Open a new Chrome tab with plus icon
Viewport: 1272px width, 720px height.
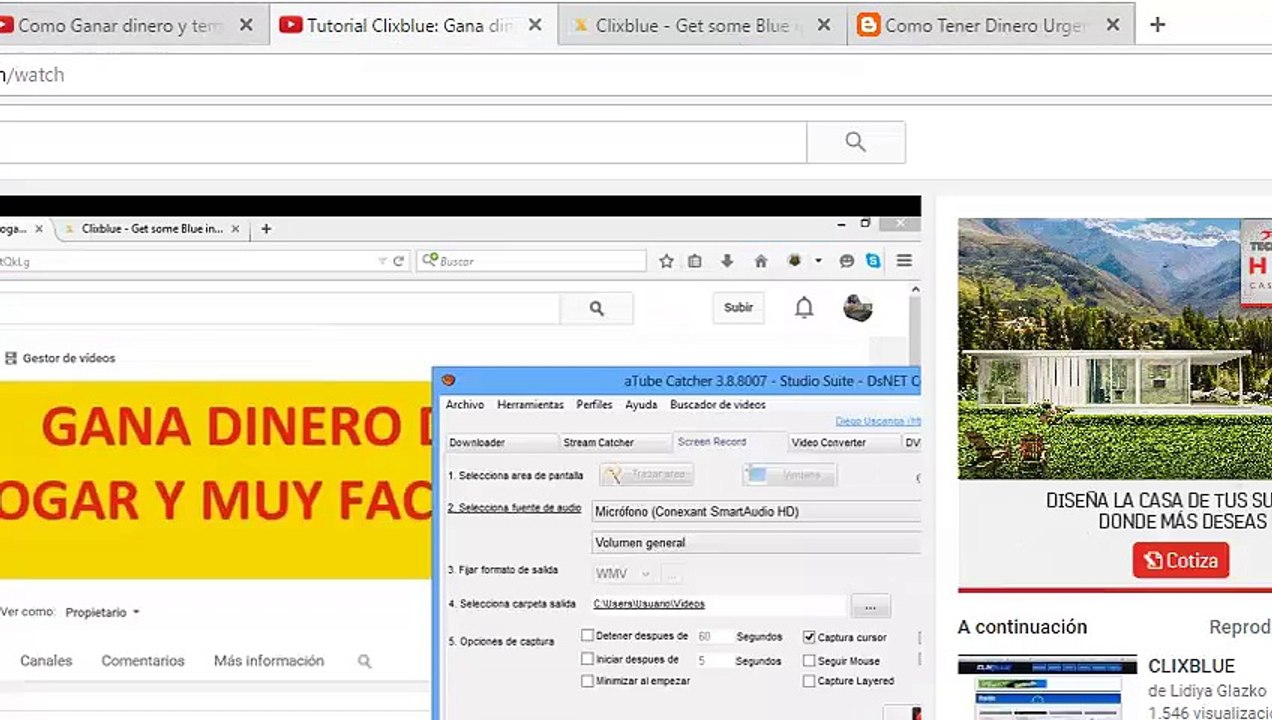(1157, 25)
